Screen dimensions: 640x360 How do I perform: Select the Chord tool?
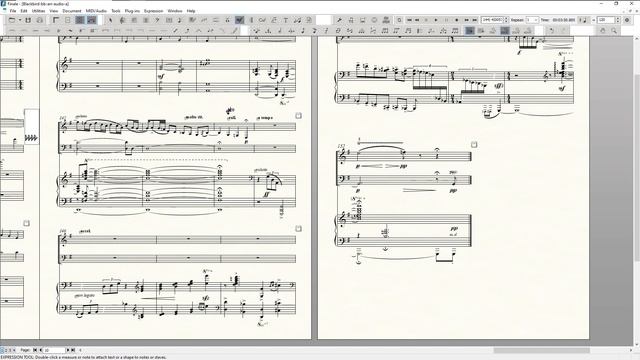click(x=262, y=20)
